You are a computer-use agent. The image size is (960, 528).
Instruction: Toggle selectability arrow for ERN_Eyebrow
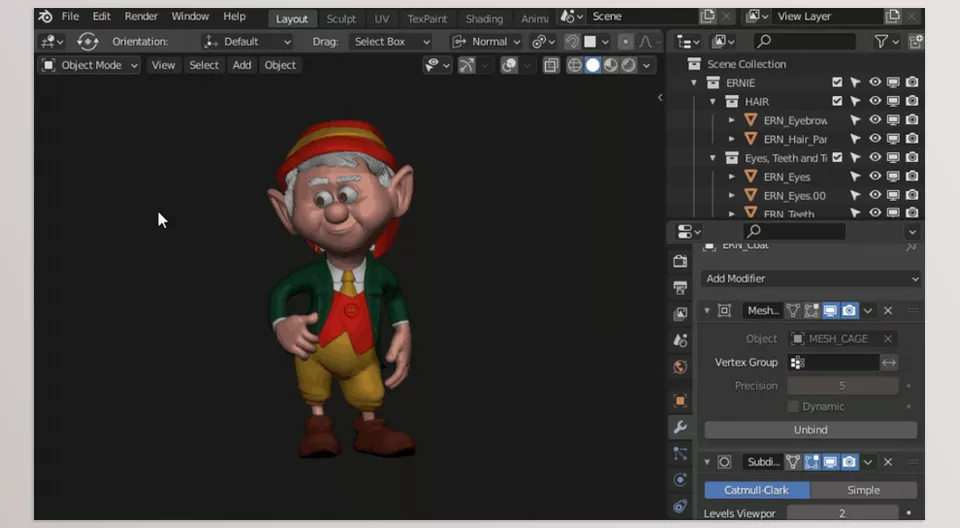855,120
